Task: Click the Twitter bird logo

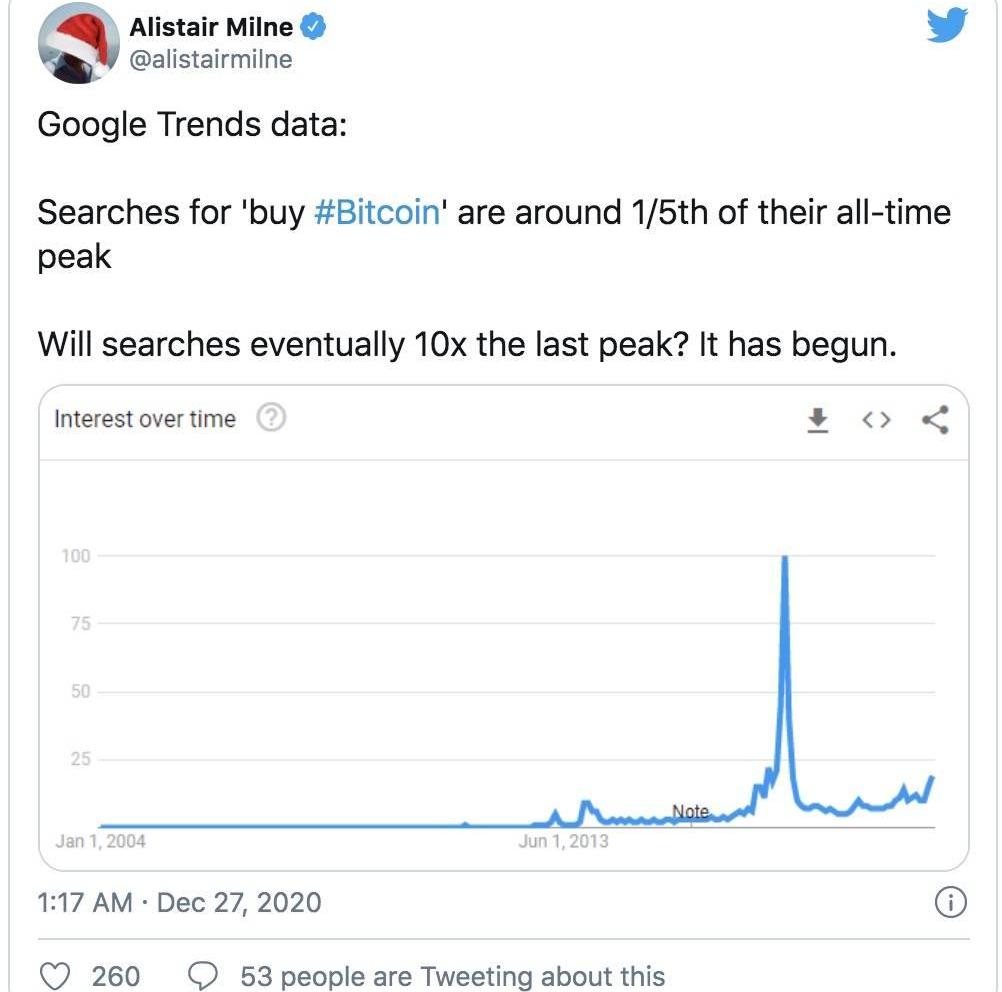Action: click(x=946, y=26)
